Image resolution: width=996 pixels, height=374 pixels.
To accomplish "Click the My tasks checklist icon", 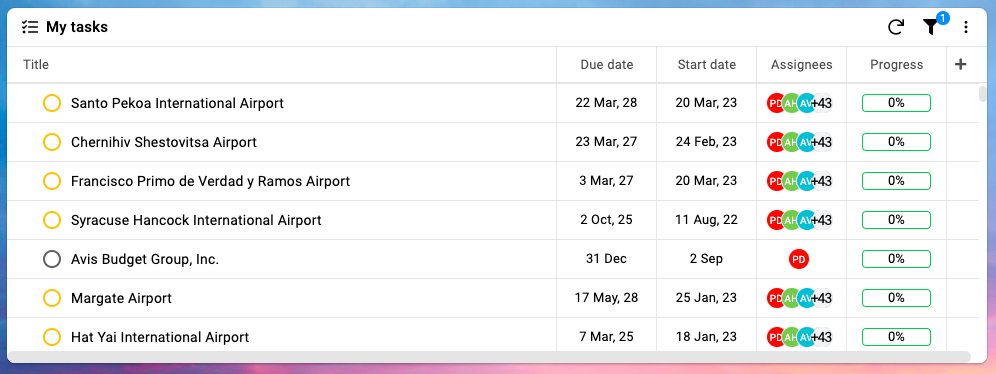I will coord(29,27).
